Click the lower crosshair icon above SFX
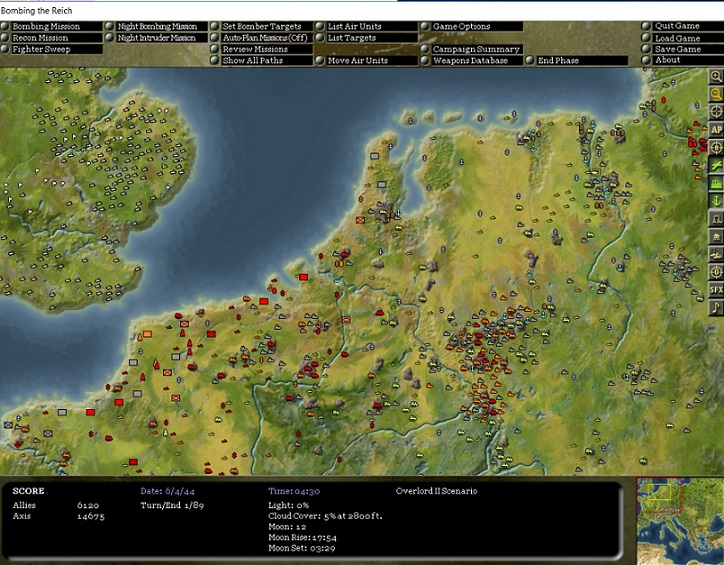The width and height of the screenshot is (724, 565). click(x=716, y=272)
